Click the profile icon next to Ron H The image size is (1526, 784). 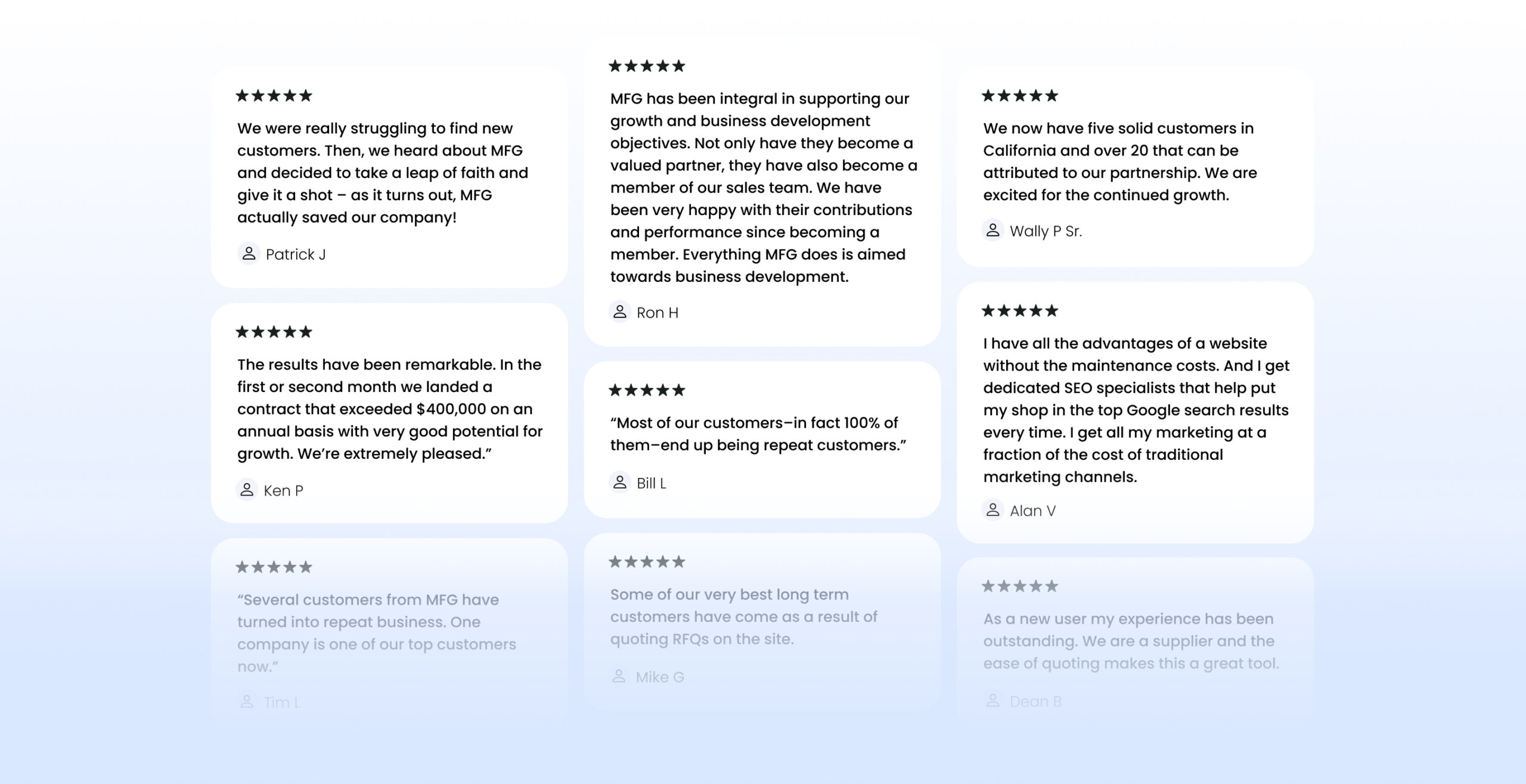[620, 312]
